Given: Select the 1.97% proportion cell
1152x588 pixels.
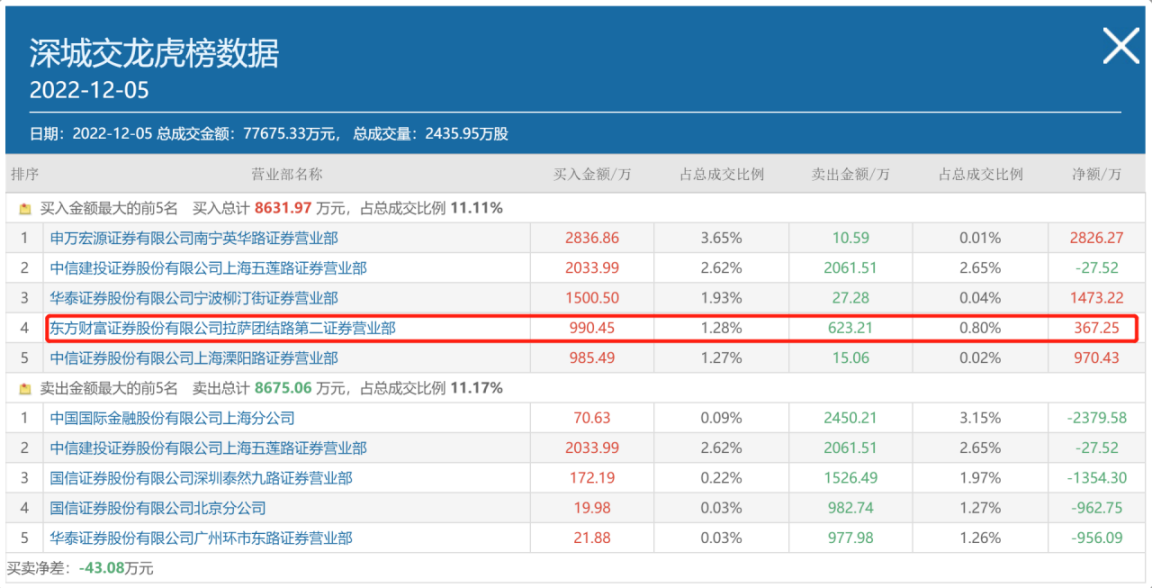Looking at the screenshot, I should [980, 478].
